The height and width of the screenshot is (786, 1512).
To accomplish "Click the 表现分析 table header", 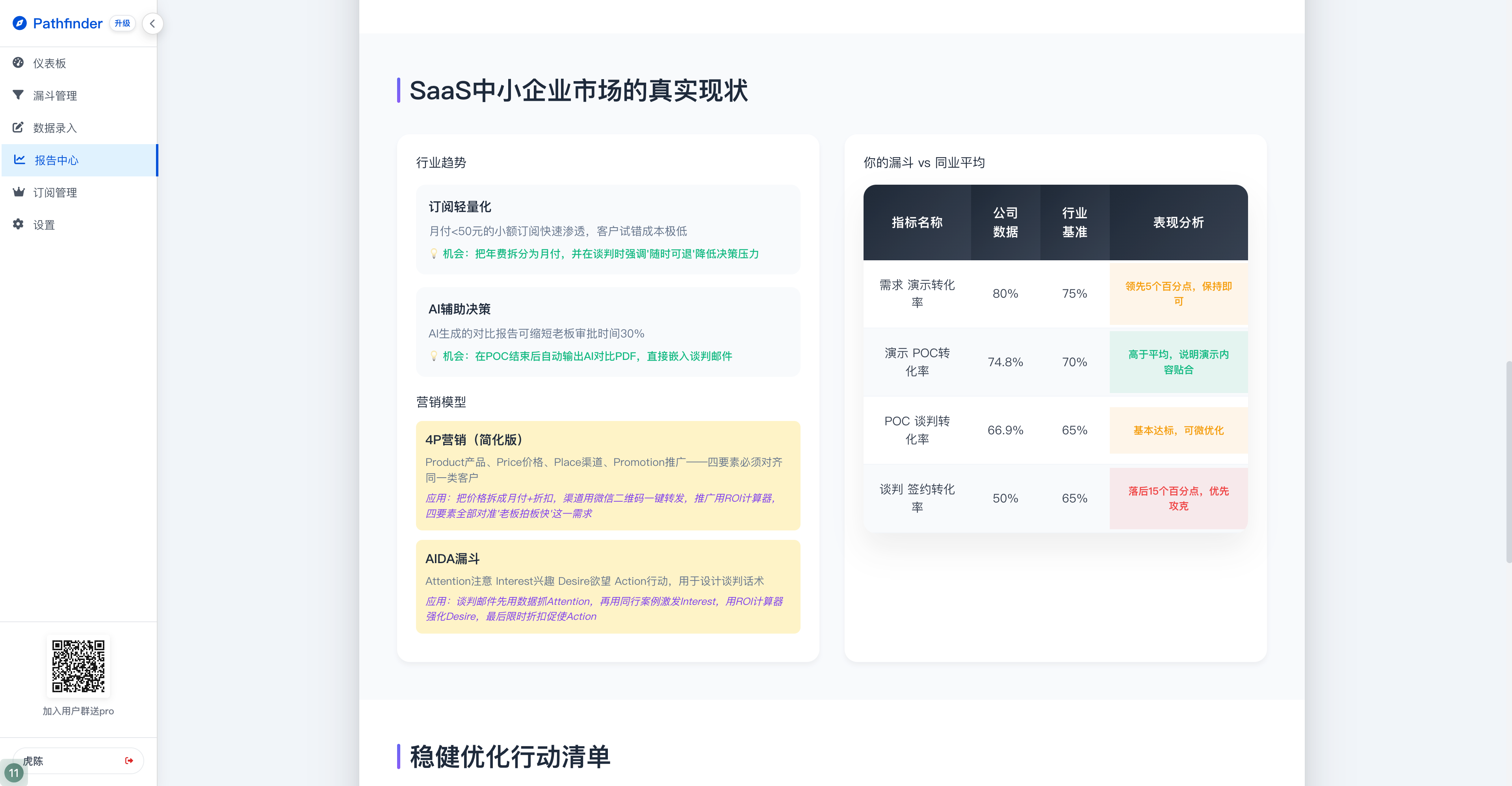I will (x=1178, y=222).
